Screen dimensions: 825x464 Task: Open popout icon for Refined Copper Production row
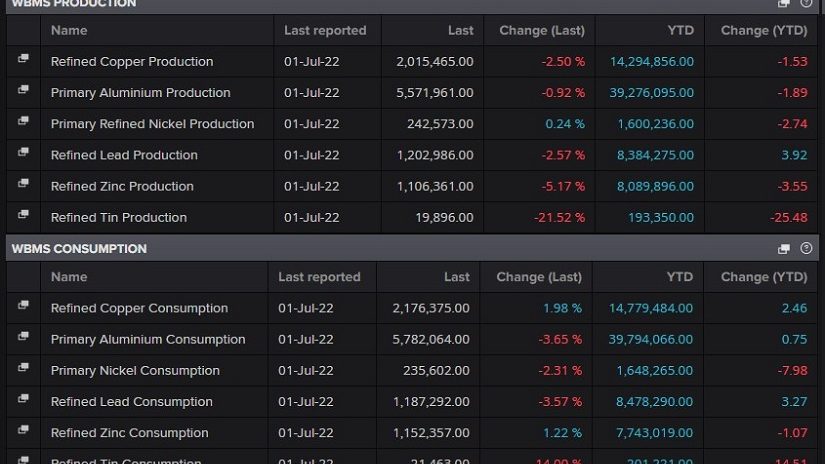[23, 58]
